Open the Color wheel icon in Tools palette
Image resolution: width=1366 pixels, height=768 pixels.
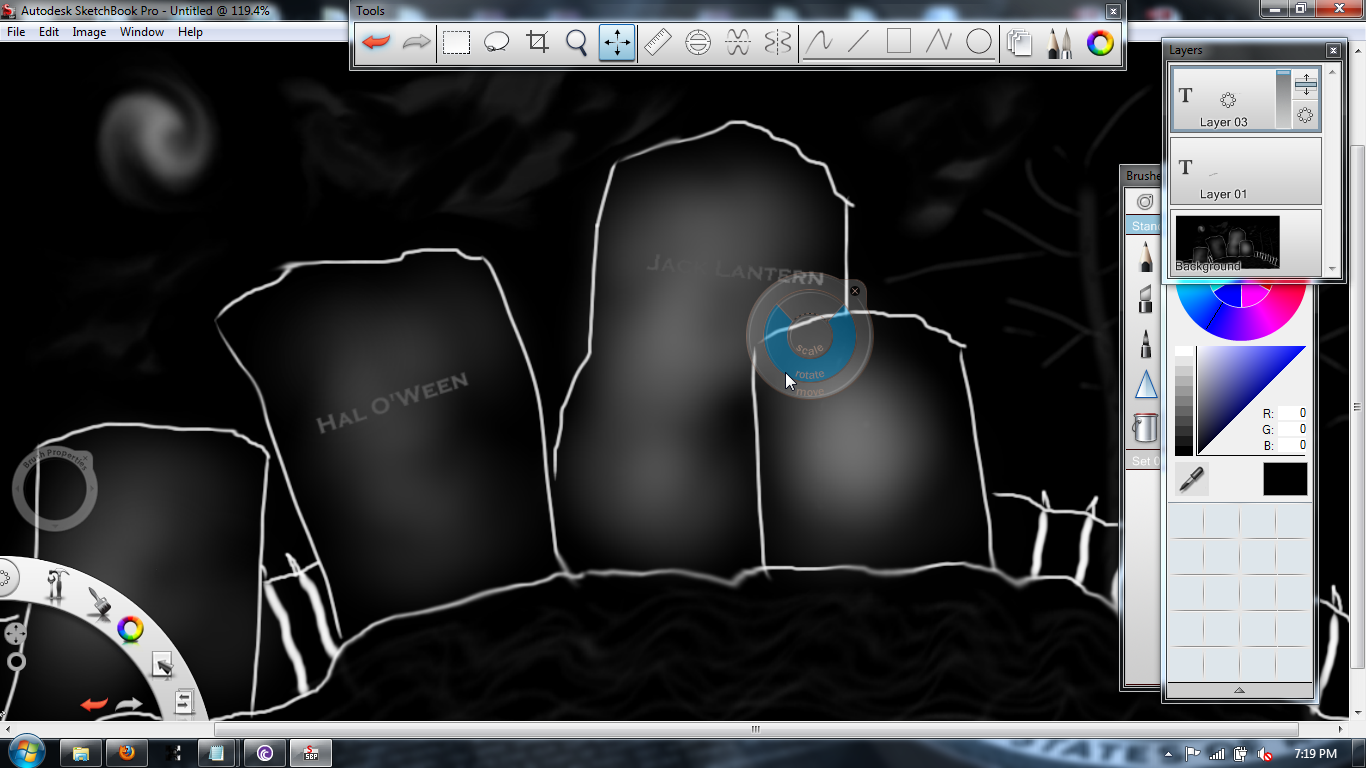(x=1100, y=43)
